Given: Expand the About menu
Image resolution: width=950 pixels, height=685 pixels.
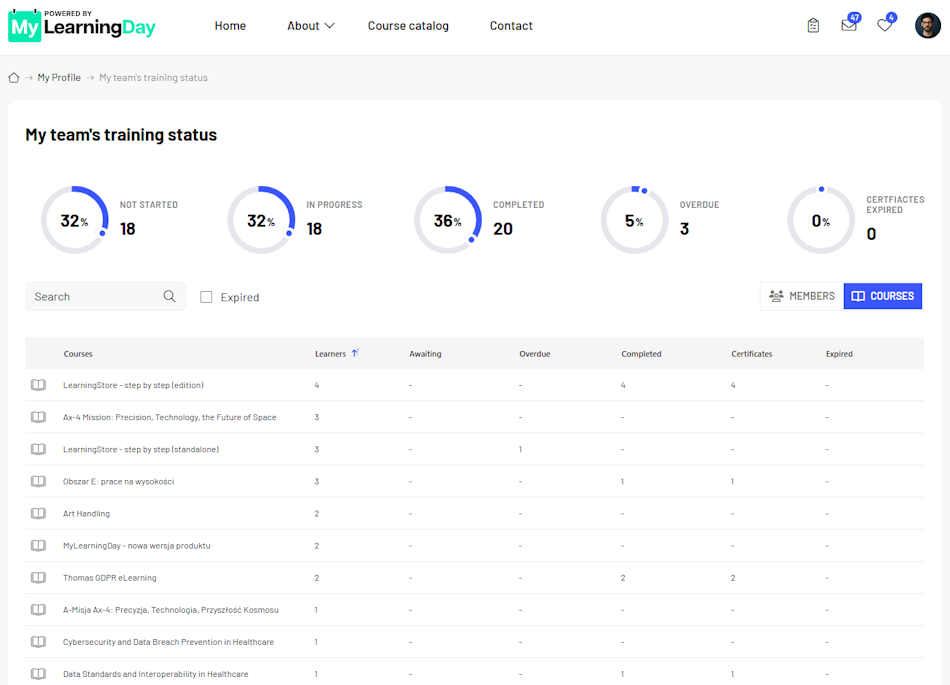Looking at the screenshot, I should [x=310, y=25].
